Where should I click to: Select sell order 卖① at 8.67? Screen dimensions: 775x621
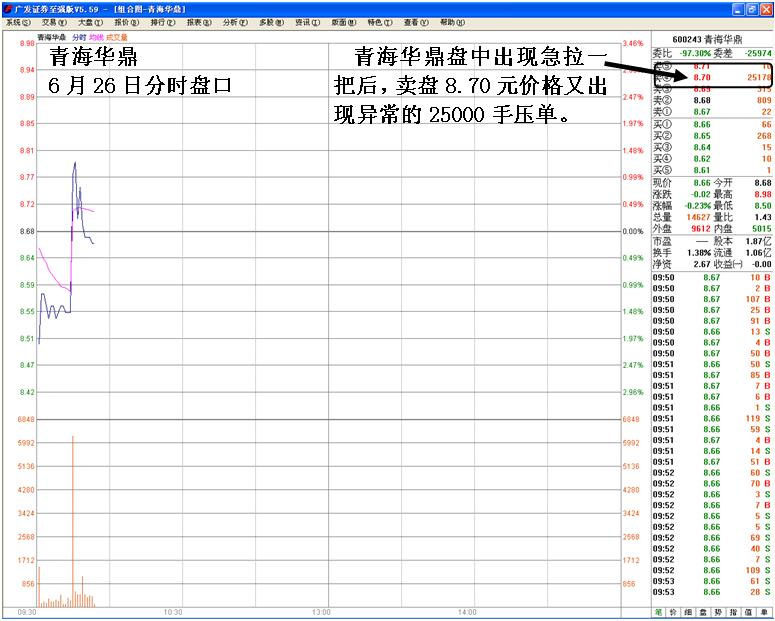(712, 112)
